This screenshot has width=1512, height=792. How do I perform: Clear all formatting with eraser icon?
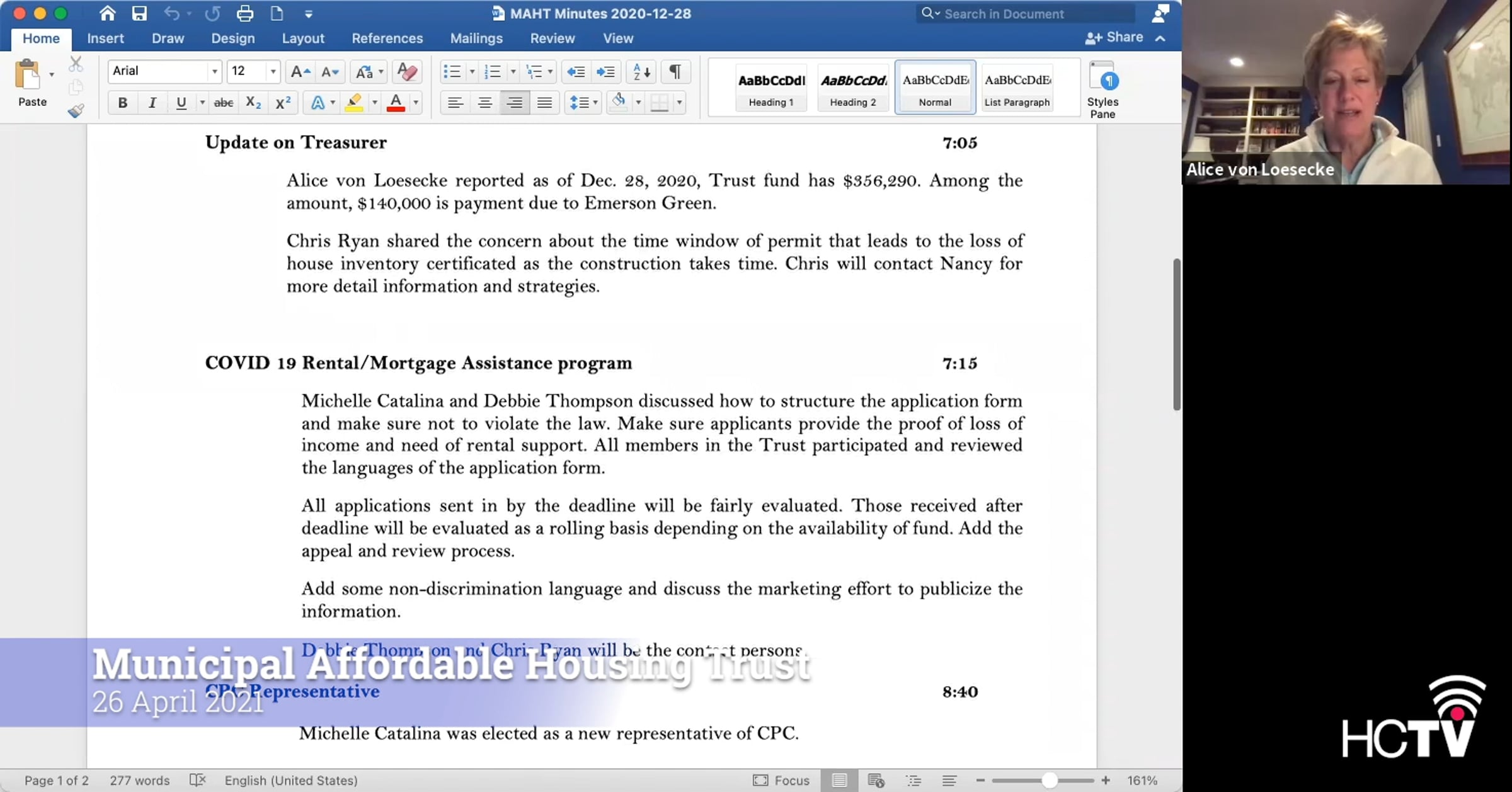(407, 71)
